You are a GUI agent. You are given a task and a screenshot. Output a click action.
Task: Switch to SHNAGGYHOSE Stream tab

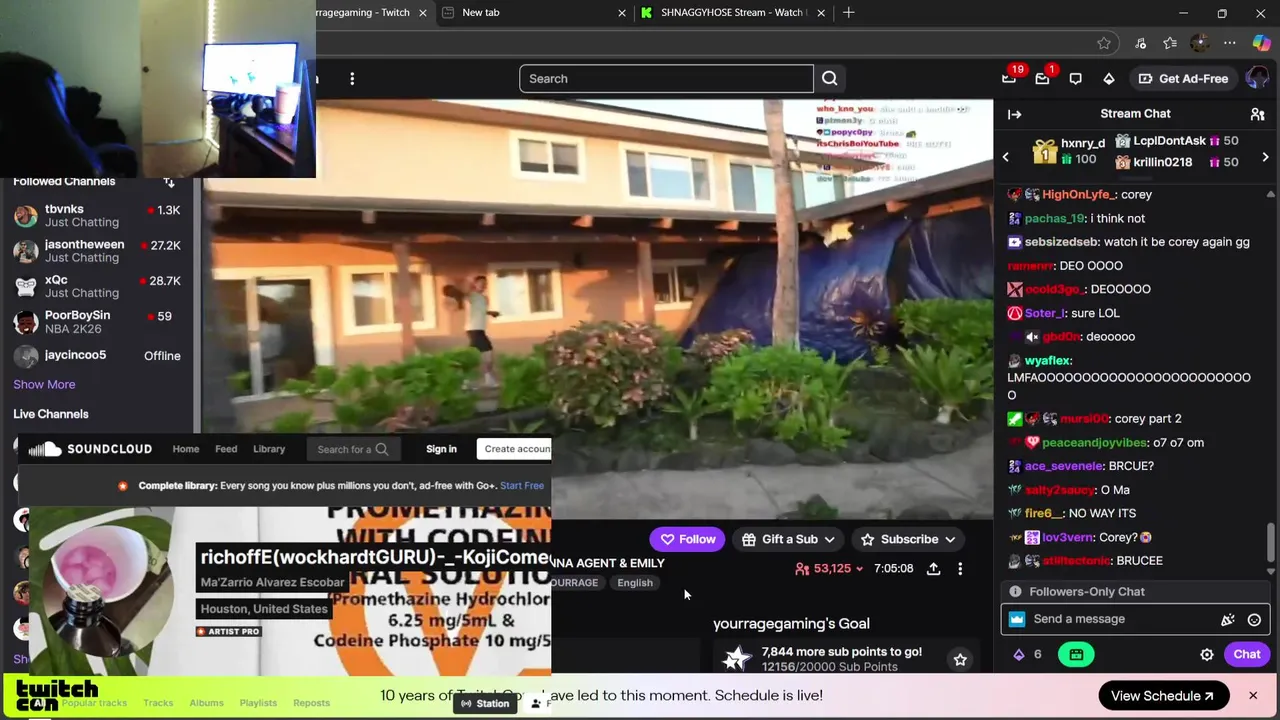pyautogui.click(x=732, y=12)
